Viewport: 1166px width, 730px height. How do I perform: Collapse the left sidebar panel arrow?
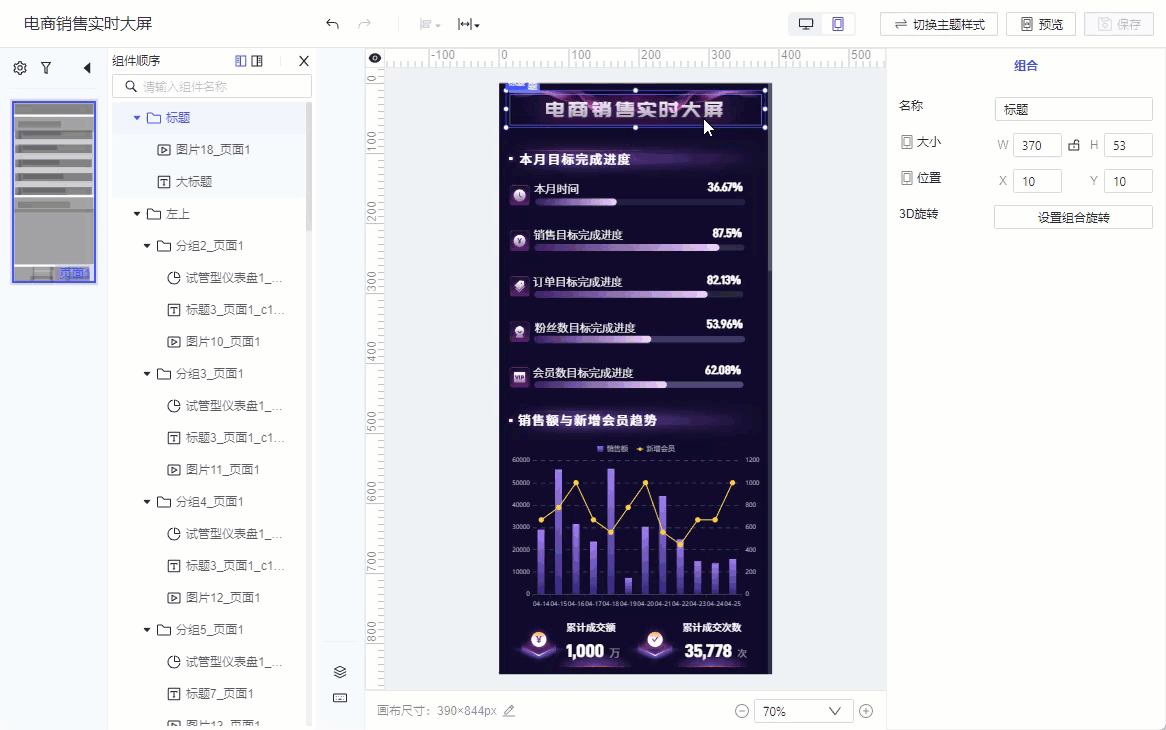point(87,68)
